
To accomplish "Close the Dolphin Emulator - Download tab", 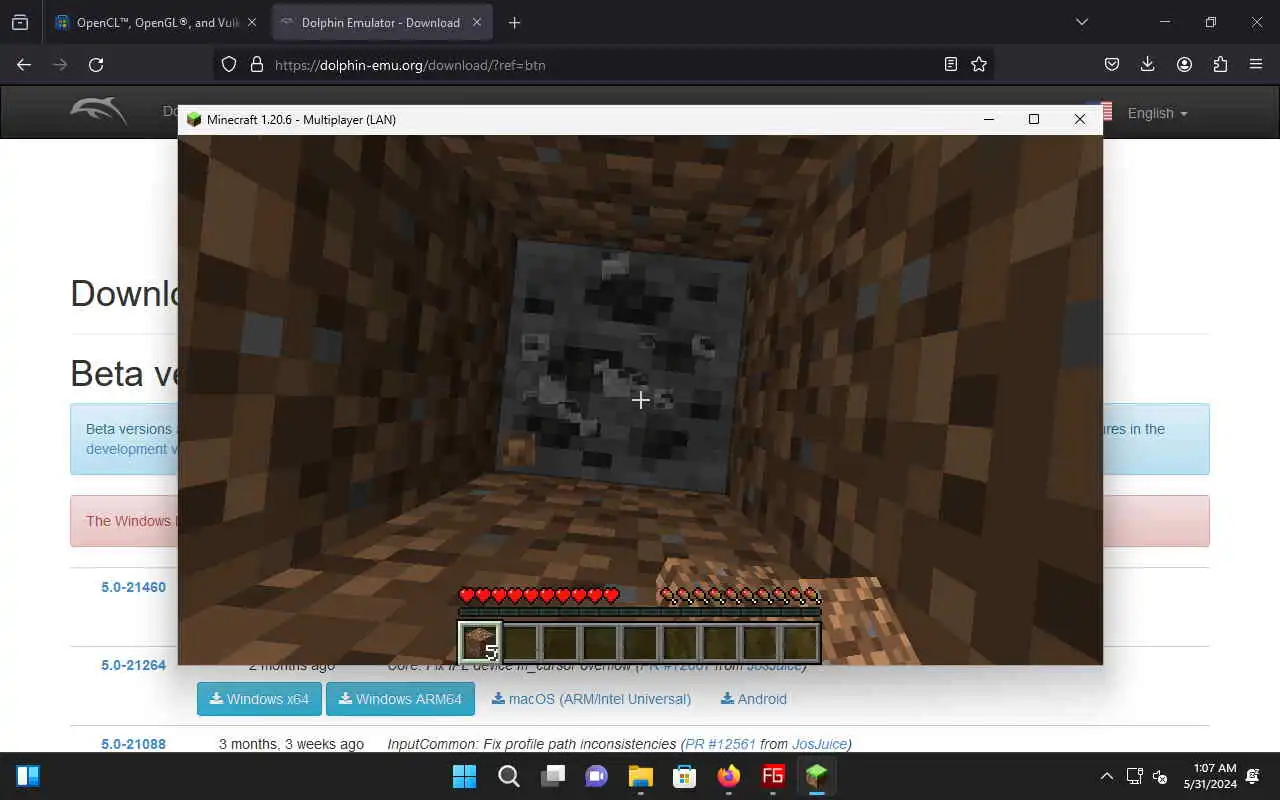I will [x=475, y=22].
